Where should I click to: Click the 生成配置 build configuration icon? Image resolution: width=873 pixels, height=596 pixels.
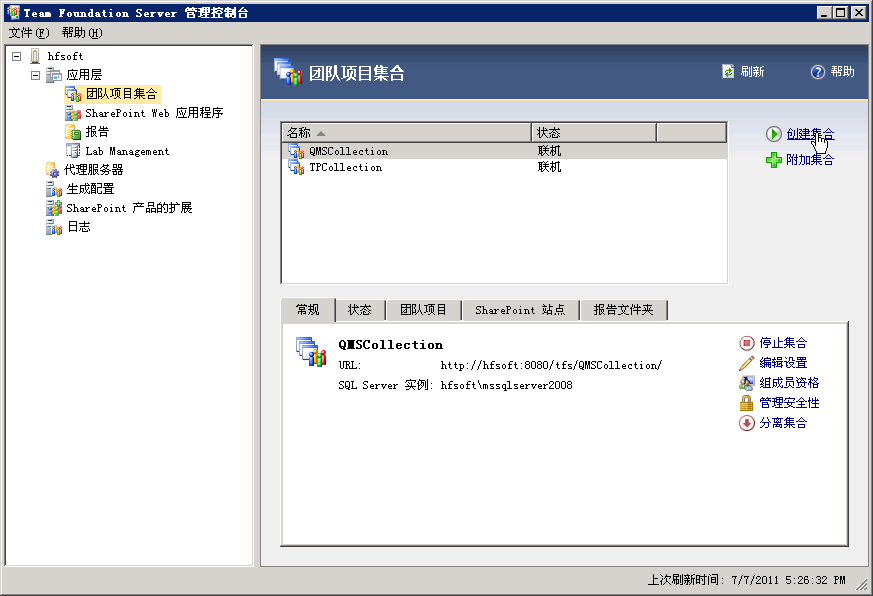[x=53, y=189]
